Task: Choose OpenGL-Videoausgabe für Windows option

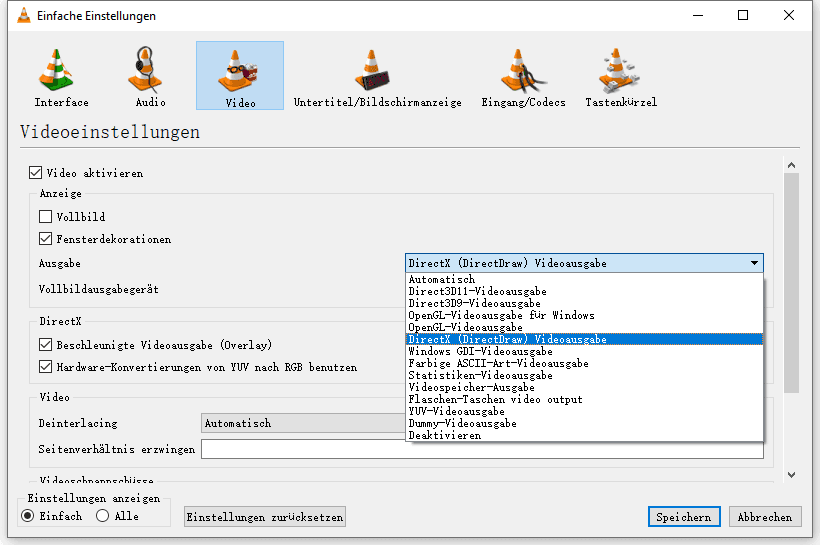Action: [x=584, y=315]
